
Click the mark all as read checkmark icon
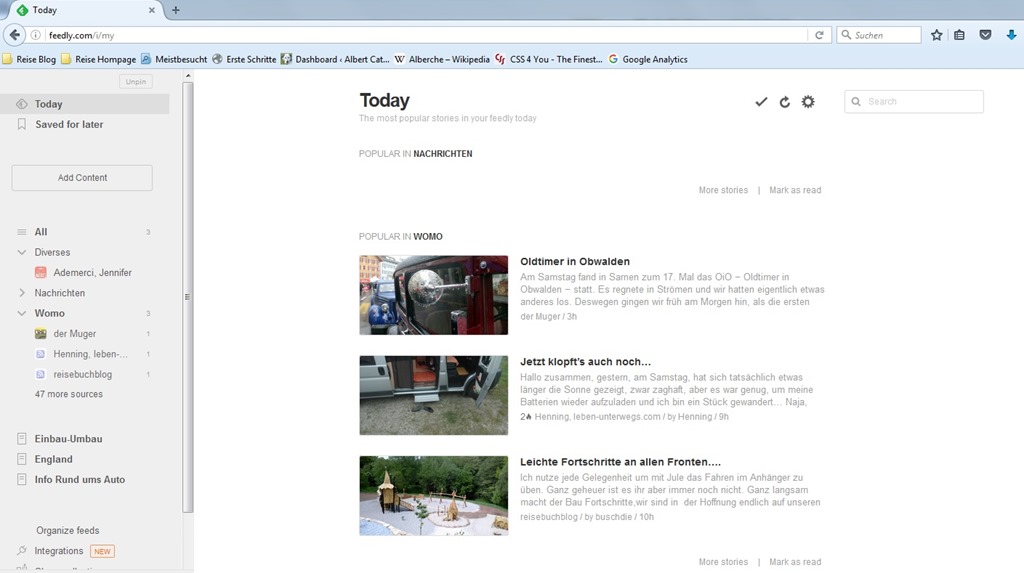coord(761,102)
